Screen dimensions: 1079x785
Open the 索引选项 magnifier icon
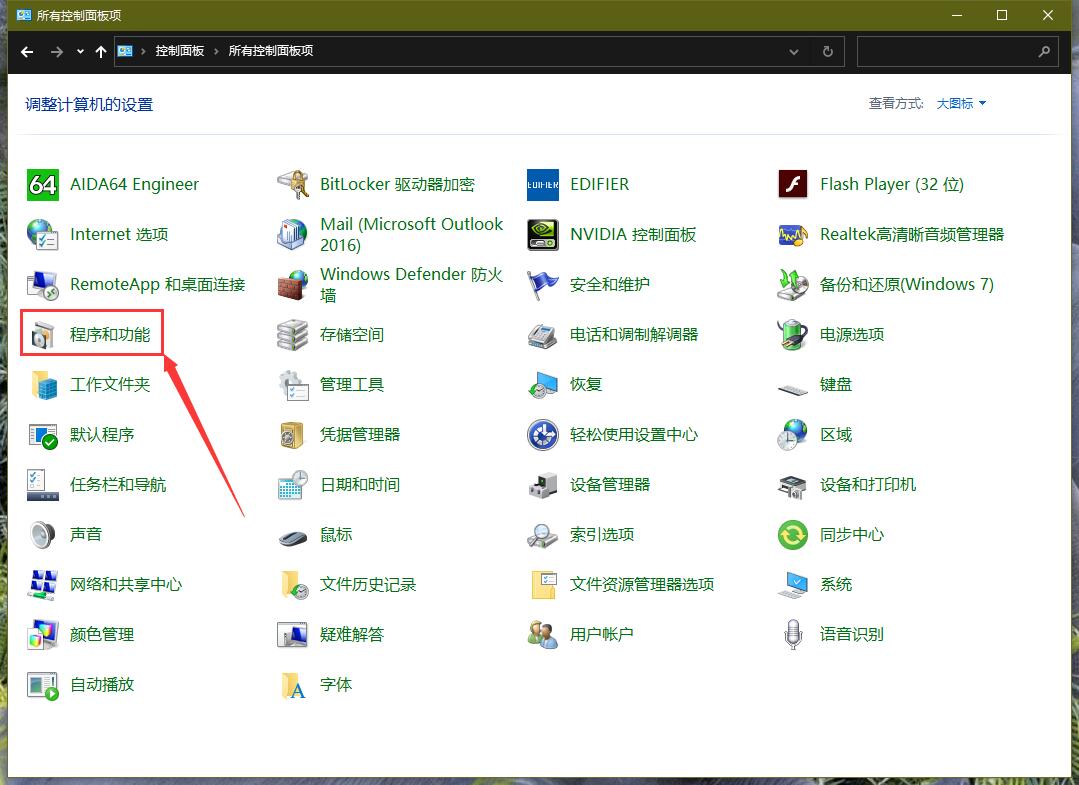542,535
